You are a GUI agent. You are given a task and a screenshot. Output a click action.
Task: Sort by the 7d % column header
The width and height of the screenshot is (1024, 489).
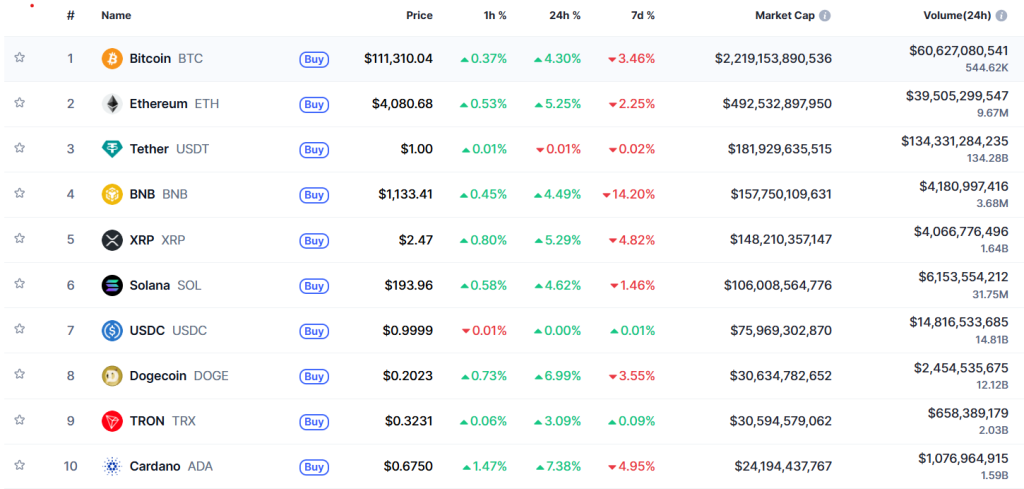click(x=643, y=16)
